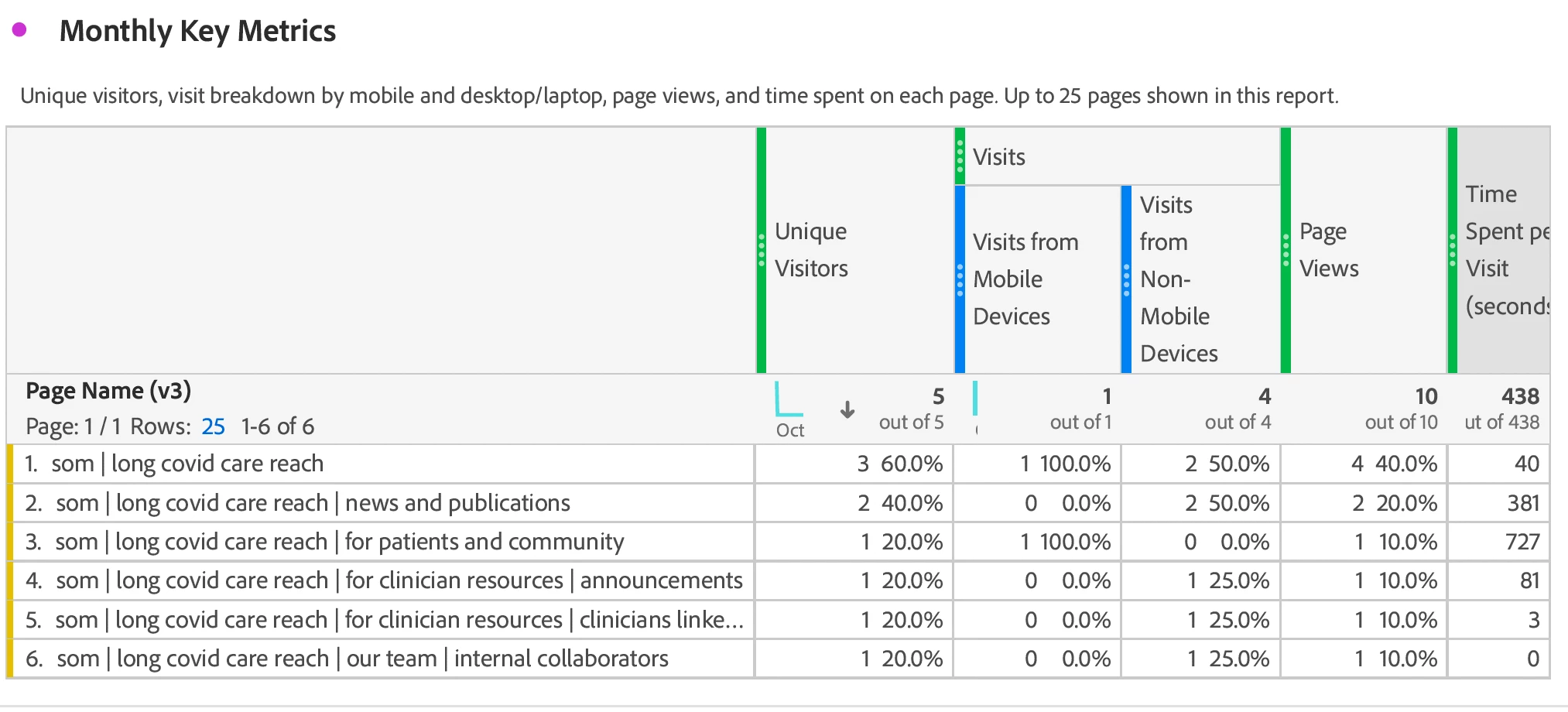This screenshot has height=712, width=1568.
Task: Click the Page Name (v3) dimension header
Action: [x=108, y=391]
